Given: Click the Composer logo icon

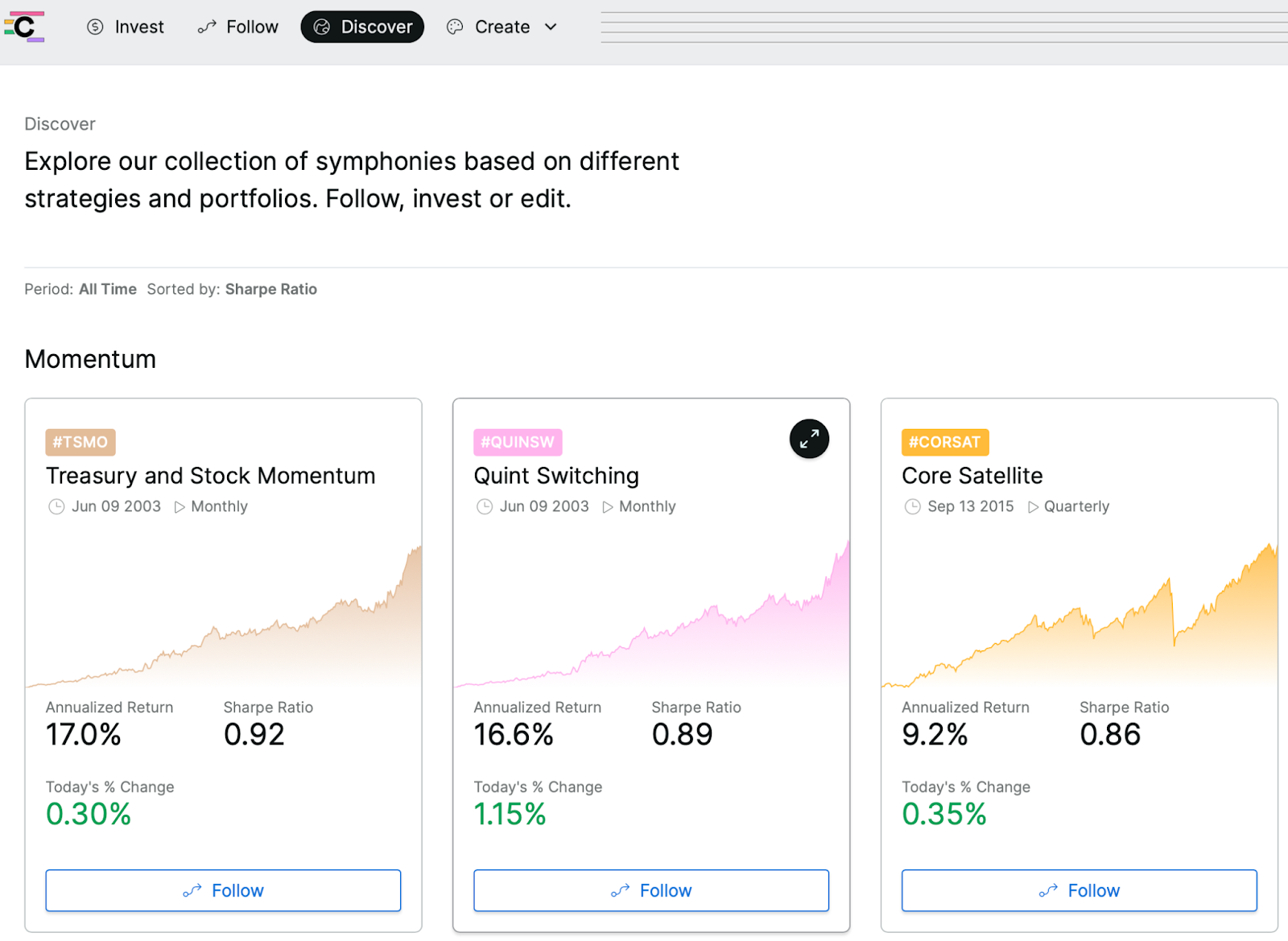Looking at the screenshot, I should point(24,27).
